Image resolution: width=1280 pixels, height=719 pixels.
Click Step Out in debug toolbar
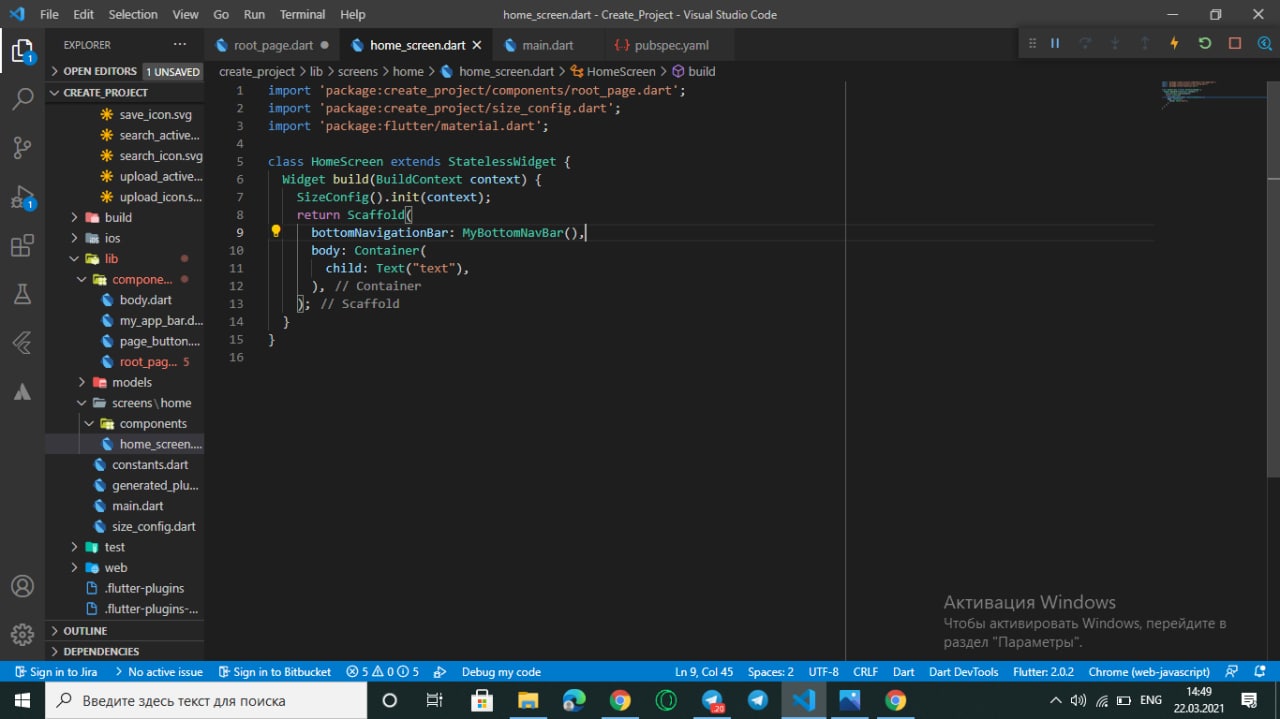[x=1145, y=43]
